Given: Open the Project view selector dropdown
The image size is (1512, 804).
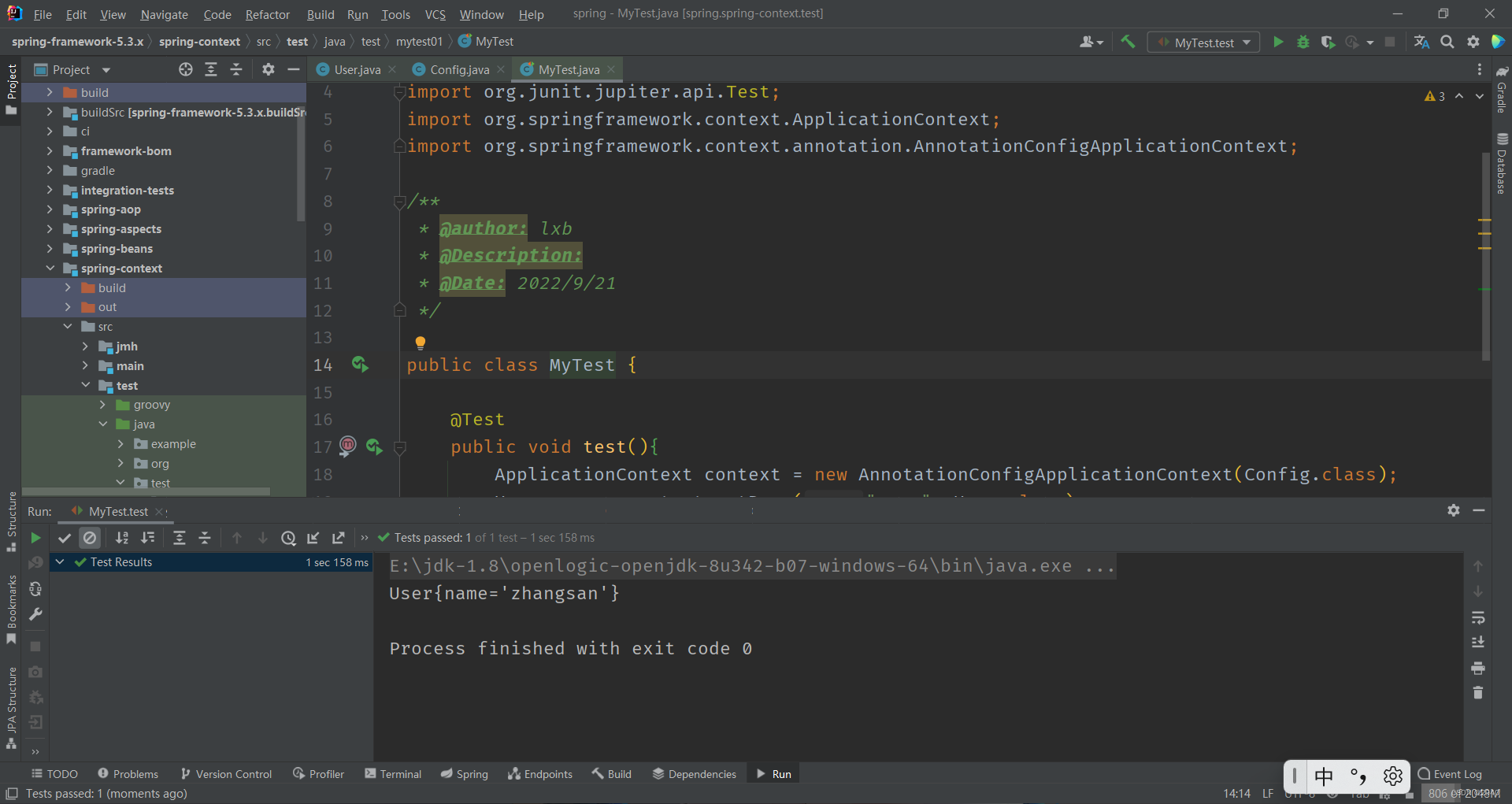Looking at the screenshot, I should click(x=72, y=69).
